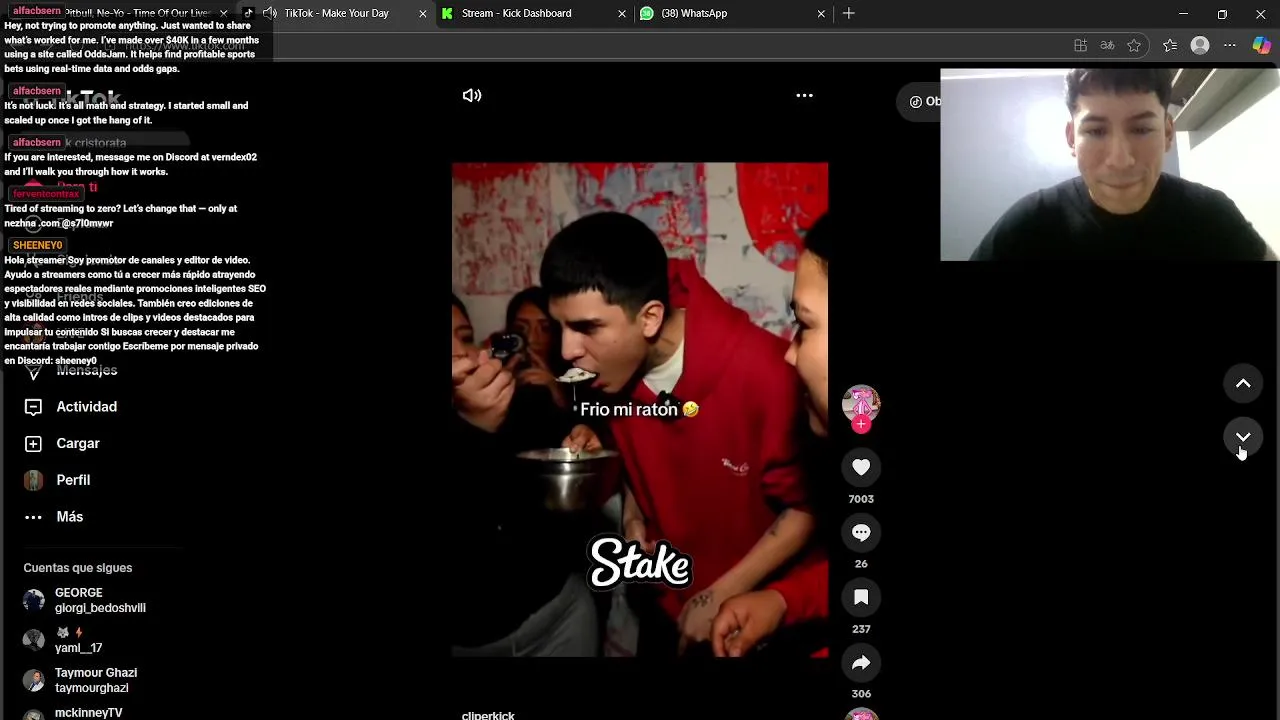Image resolution: width=1280 pixels, height=720 pixels.
Task: Click the 306 shares count
Action: 861,694
